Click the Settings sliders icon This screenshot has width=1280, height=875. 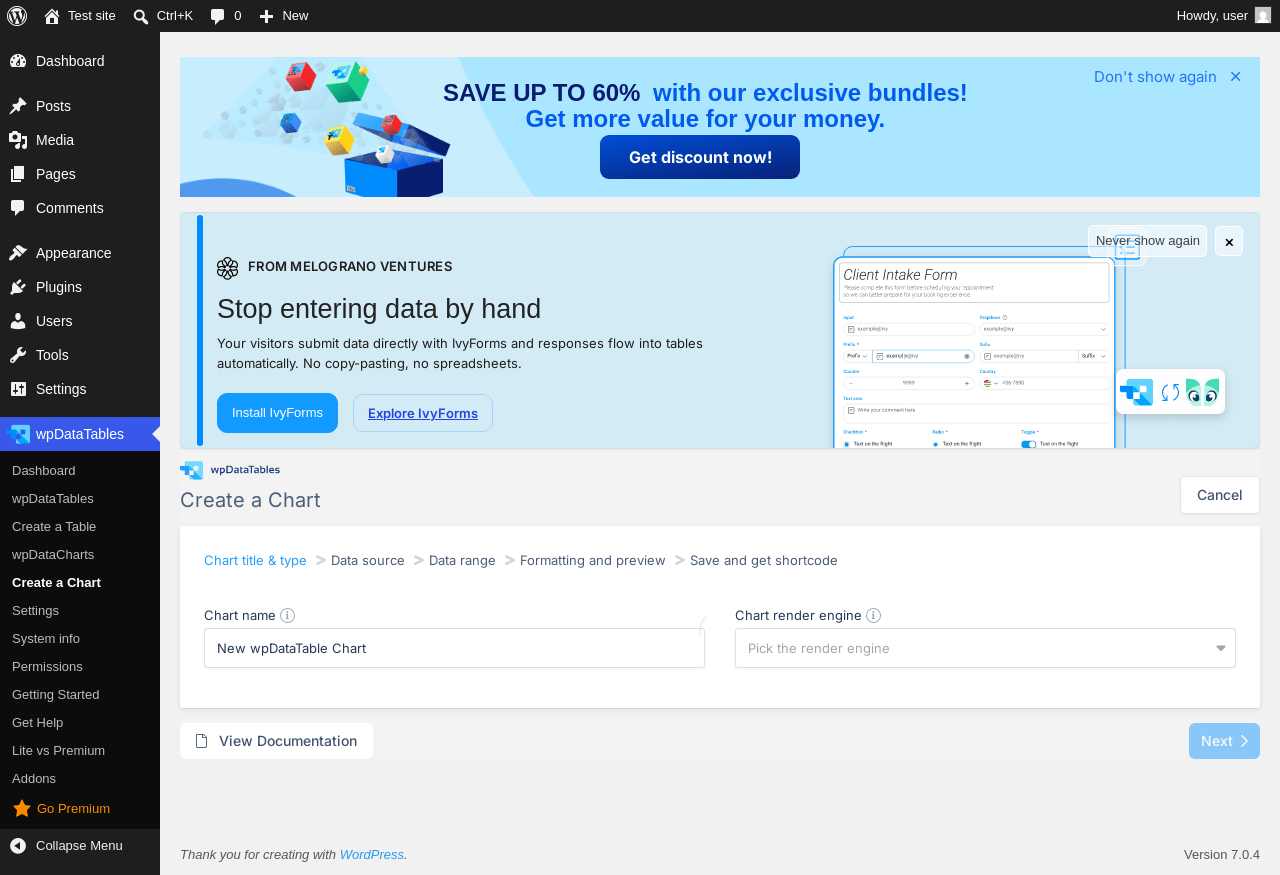click(x=18, y=389)
